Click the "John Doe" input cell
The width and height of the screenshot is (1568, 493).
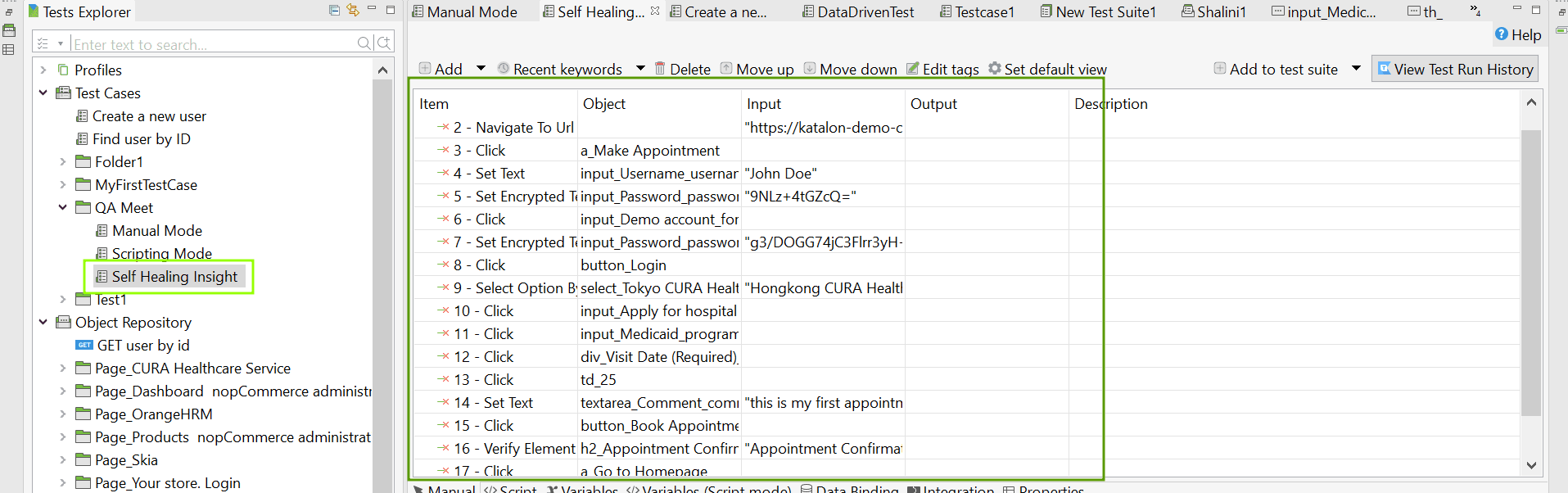[x=822, y=173]
